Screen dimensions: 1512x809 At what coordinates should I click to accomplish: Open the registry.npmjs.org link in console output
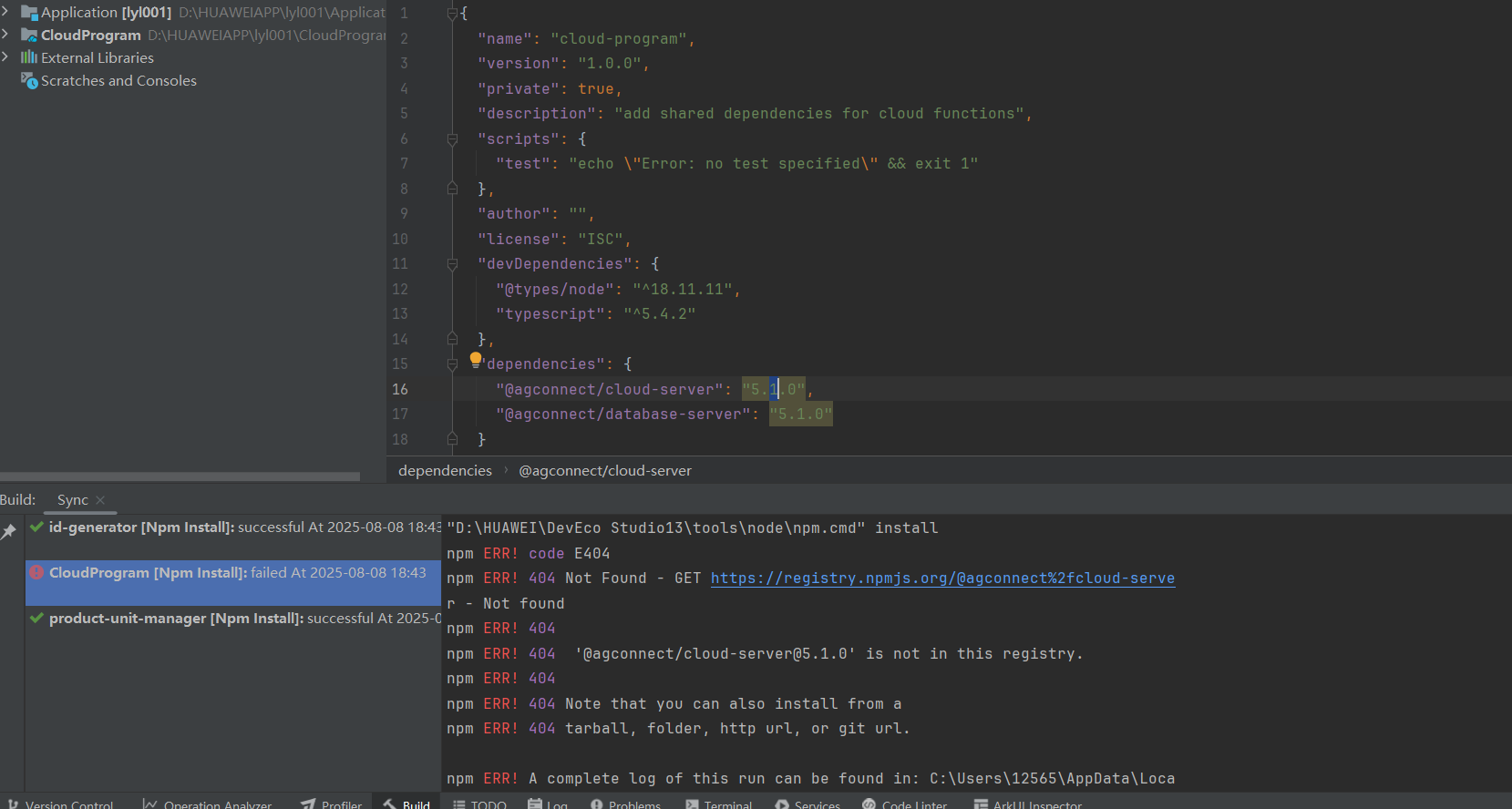[942, 579]
